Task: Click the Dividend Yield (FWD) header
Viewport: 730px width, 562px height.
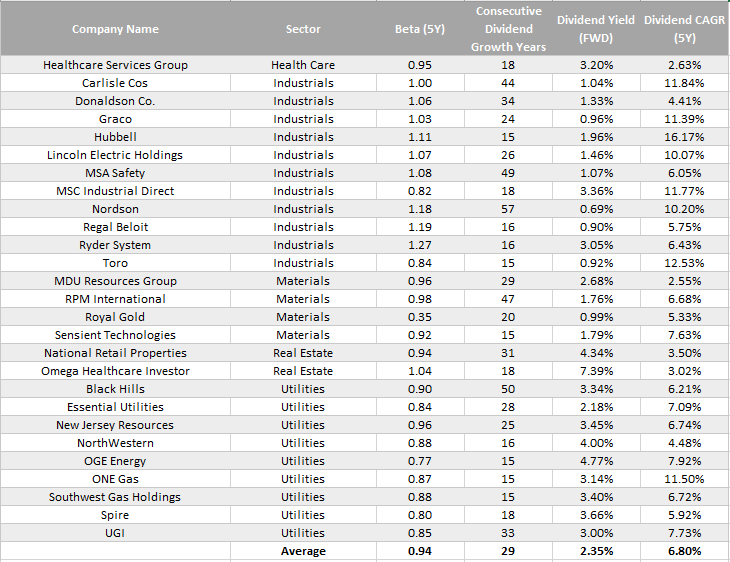Action: click(x=596, y=29)
